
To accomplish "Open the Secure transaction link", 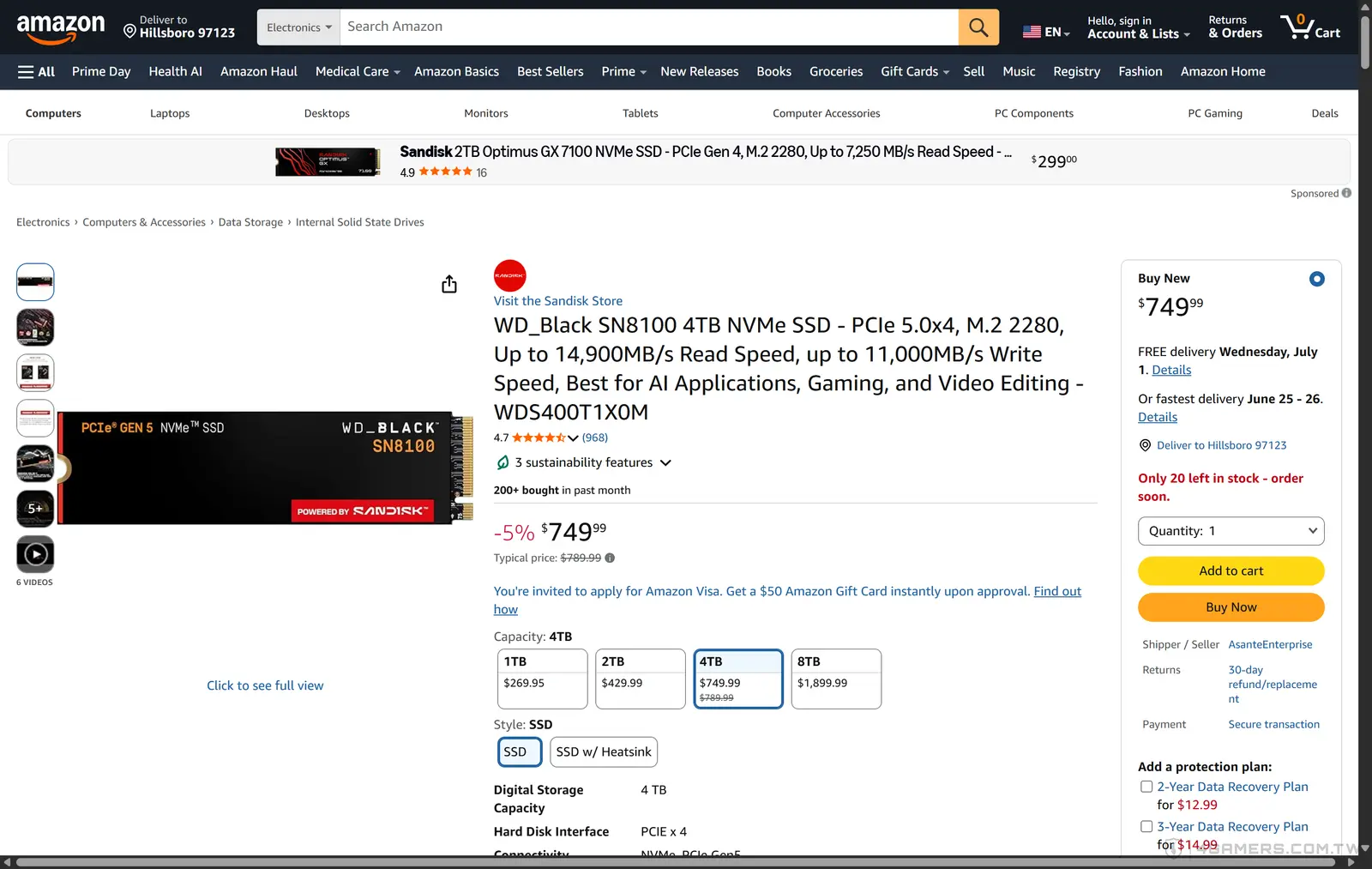I will (1273, 724).
